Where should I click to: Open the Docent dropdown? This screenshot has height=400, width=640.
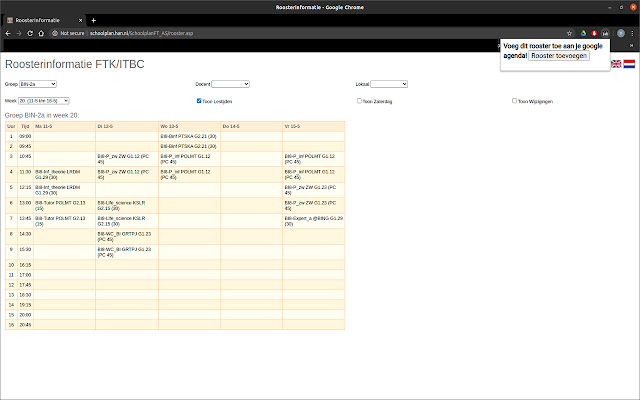(x=231, y=84)
